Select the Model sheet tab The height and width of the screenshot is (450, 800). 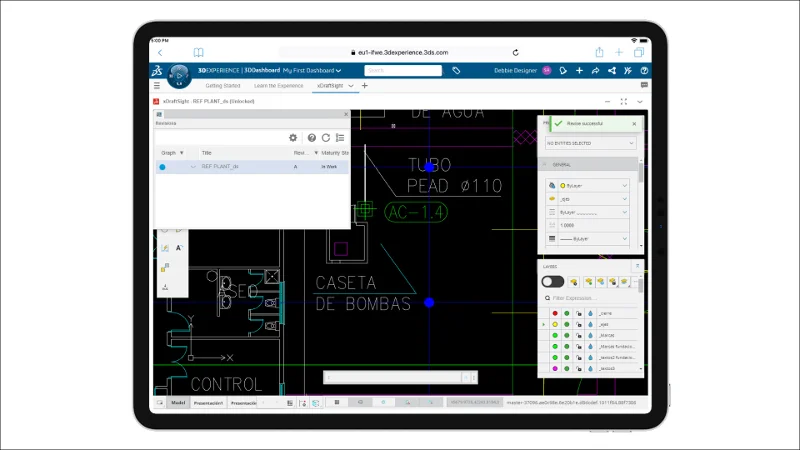(x=178, y=403)
